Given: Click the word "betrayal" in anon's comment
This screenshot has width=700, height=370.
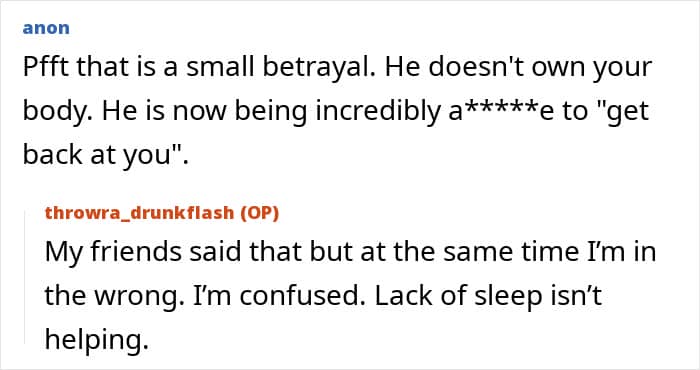Looking at the screenshot, I should pyautogui.click(x=319, y=68).
